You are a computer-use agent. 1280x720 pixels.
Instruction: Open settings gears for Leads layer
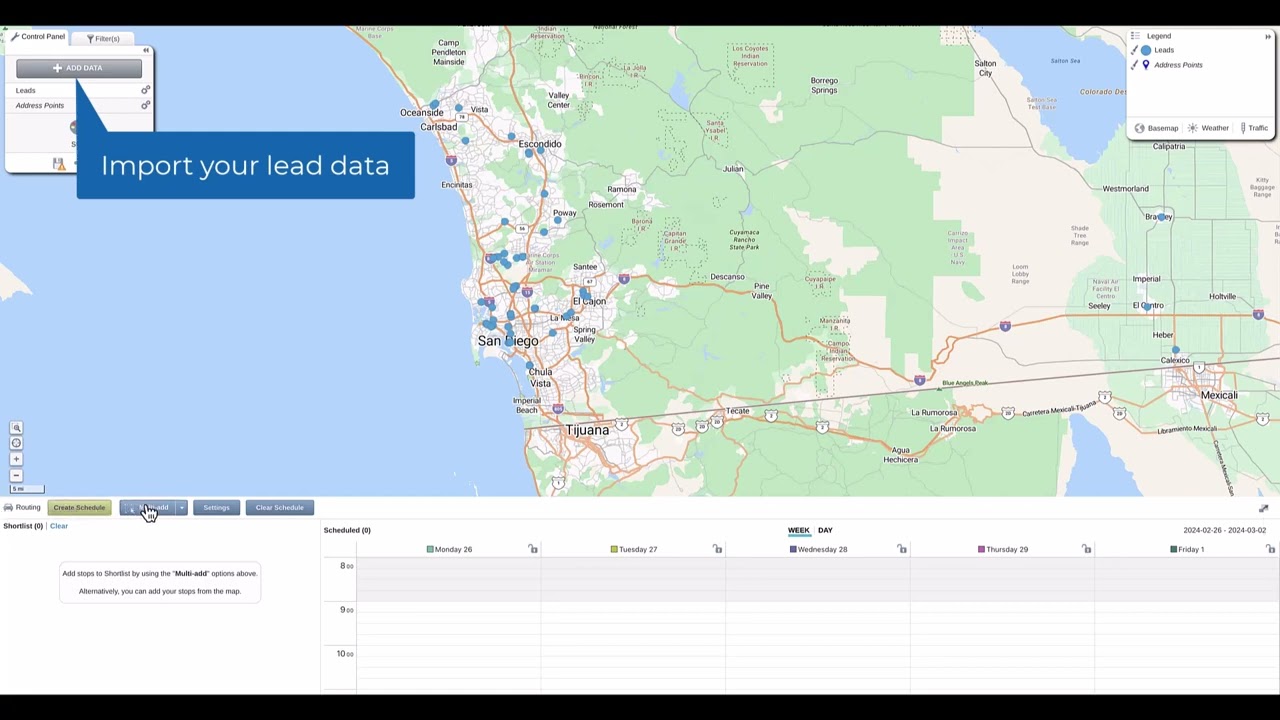tap(145, 90)
